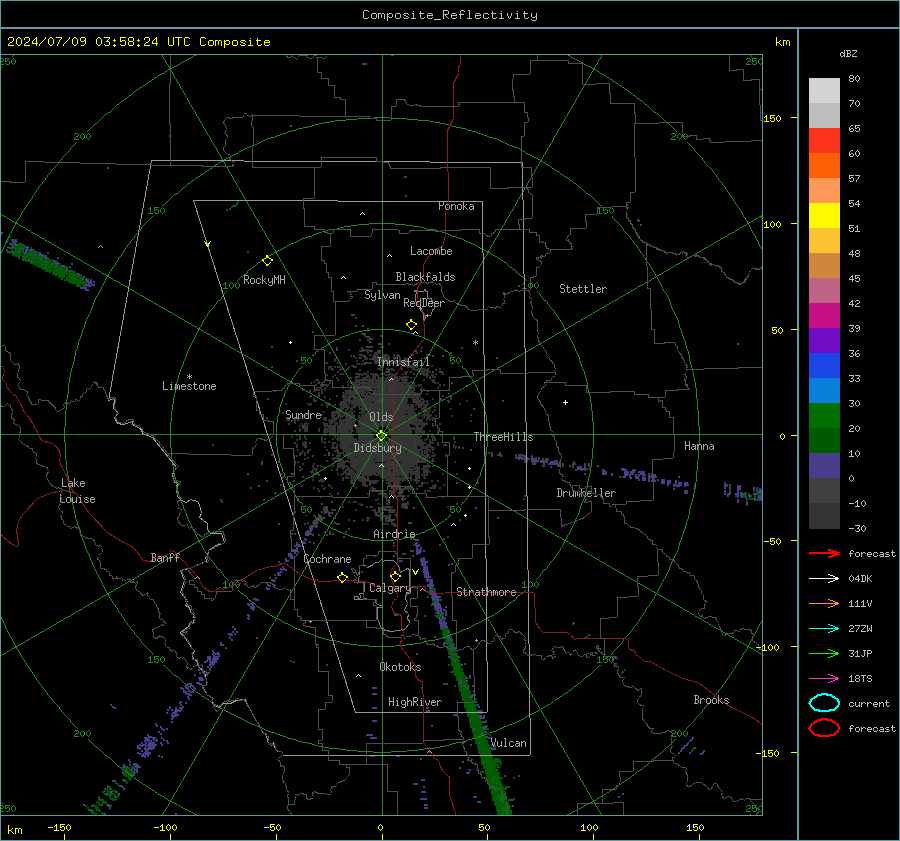Click the 54 dBZ yellow color swatch
The image size is (900, 841).
tap(824, 215)
